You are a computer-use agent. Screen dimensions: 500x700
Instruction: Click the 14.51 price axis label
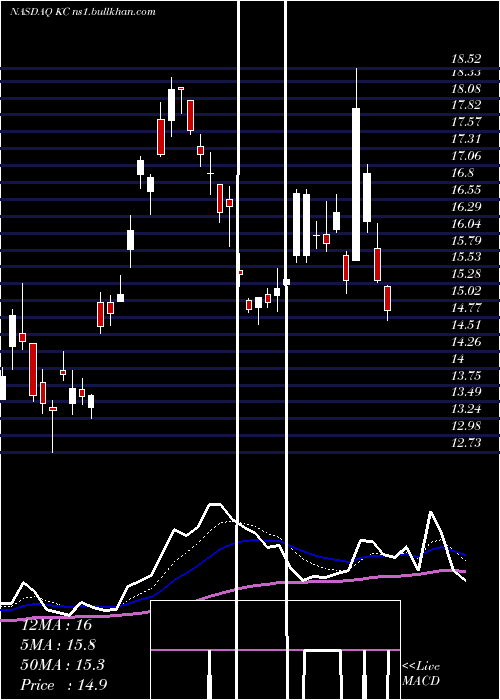click(466, 325)
